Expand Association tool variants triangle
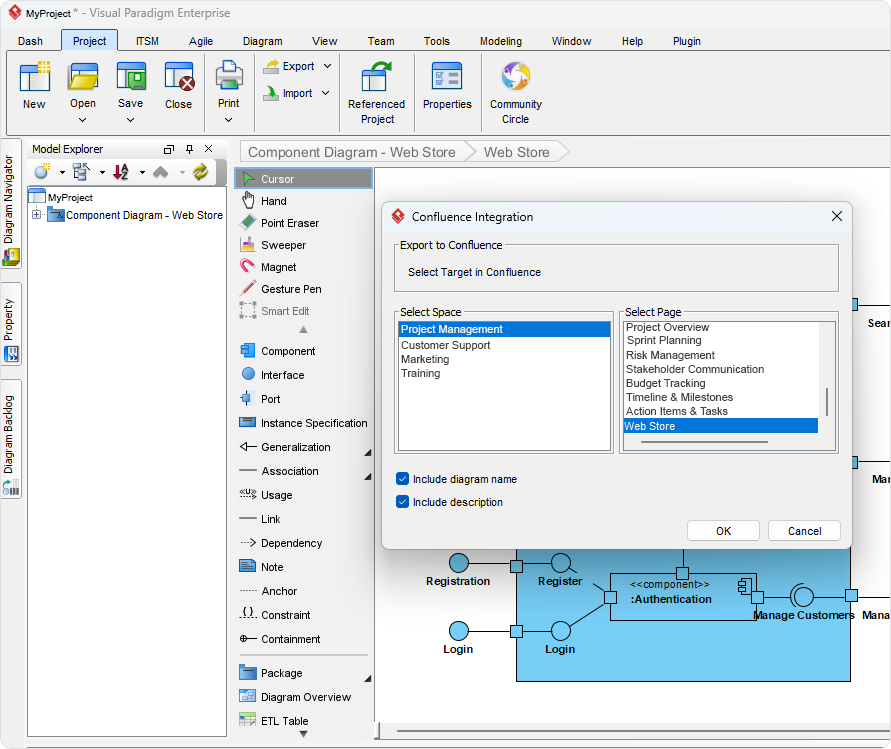The image size is (891, 749). 368,476
